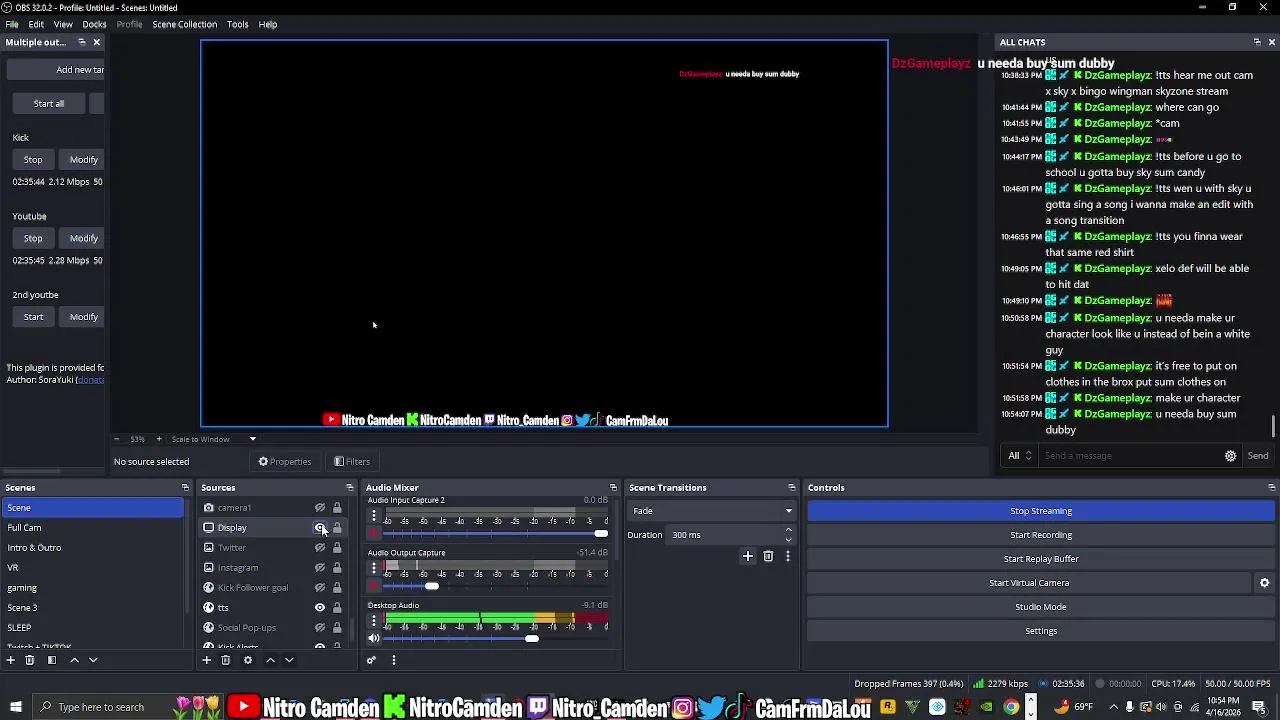Undock the Audio Mixer panel
The width and height of the screenshot is (1280, 720).
tap(613, 488)
